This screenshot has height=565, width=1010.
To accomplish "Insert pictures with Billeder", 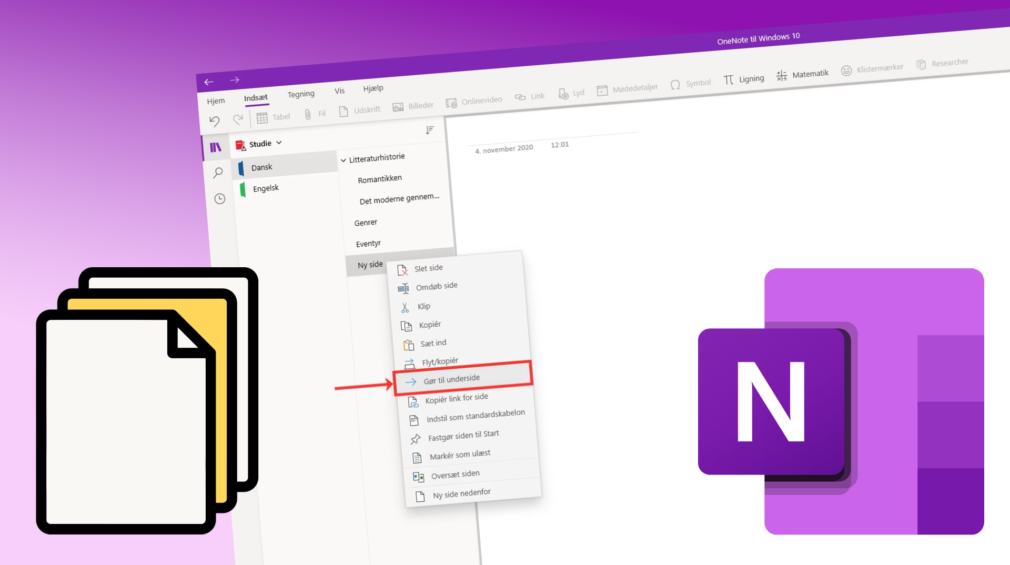I will pos(413,106).
